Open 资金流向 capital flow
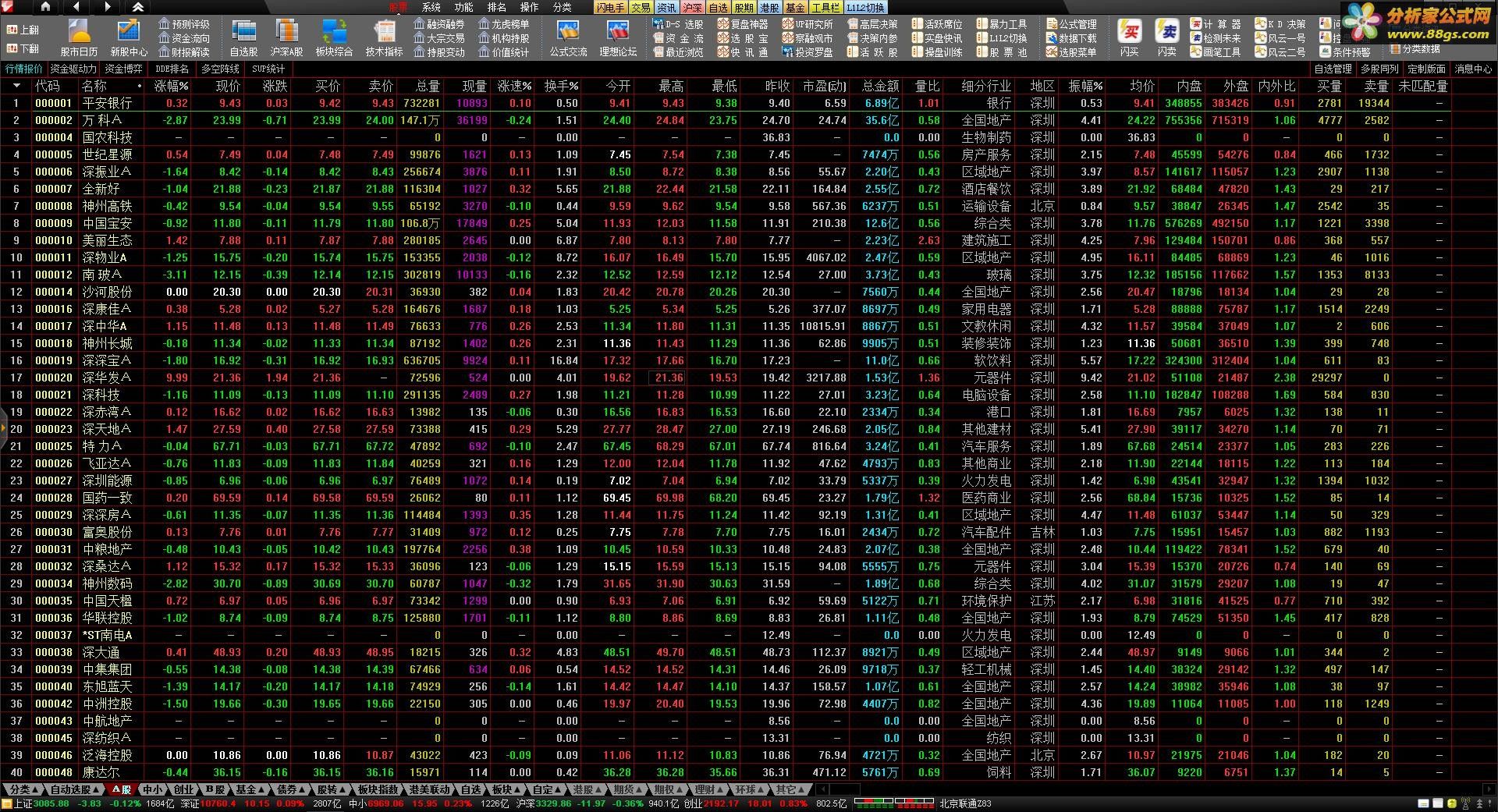This screenshot has width=1498, height=812. [184, 38]
